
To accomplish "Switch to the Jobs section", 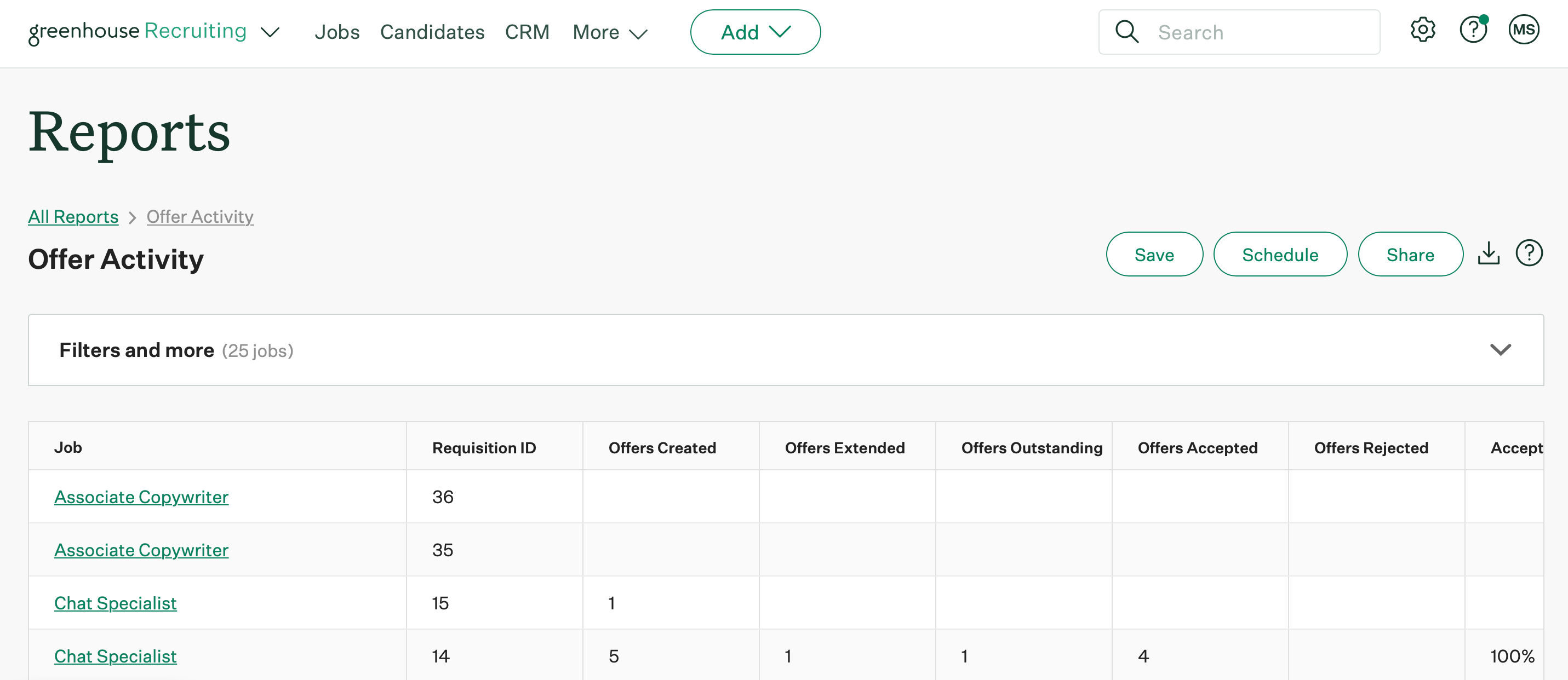I will [x=337, y=32].
